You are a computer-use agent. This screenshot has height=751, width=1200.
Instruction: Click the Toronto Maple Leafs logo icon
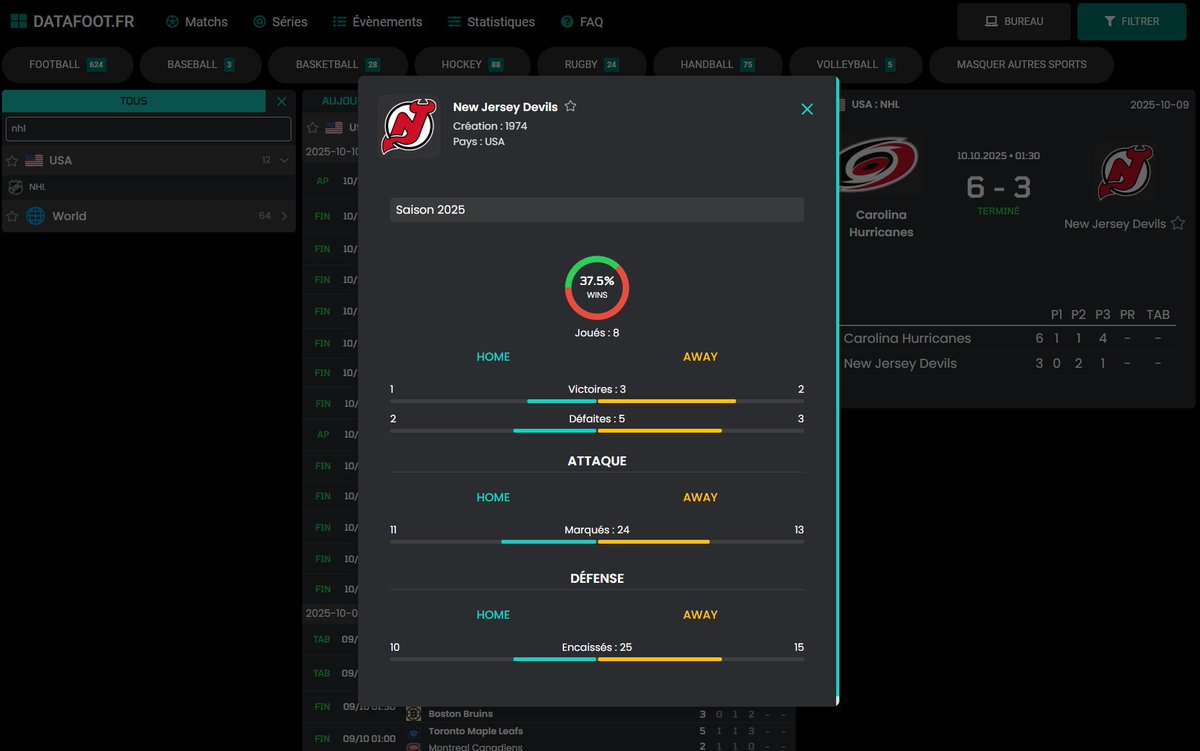click(x=414, y=731)
